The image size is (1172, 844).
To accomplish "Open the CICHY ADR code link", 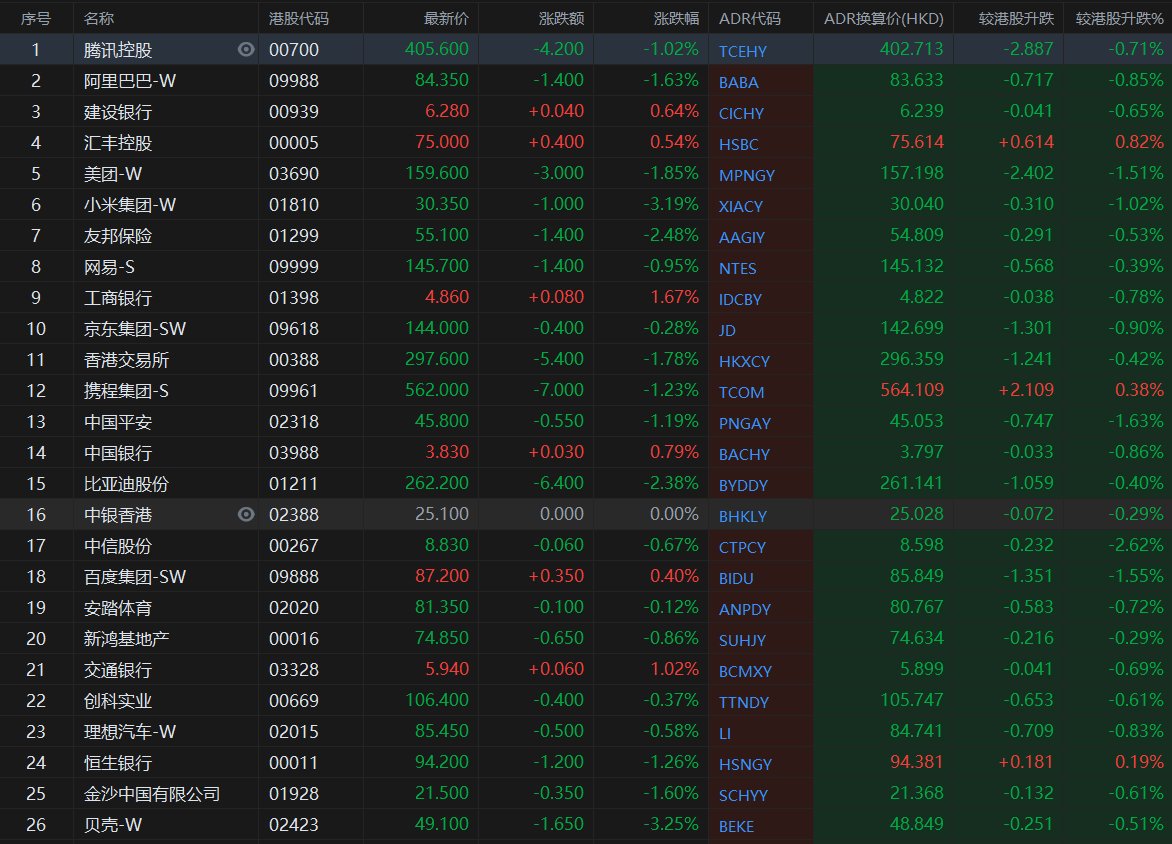I will tap(741, 113).
